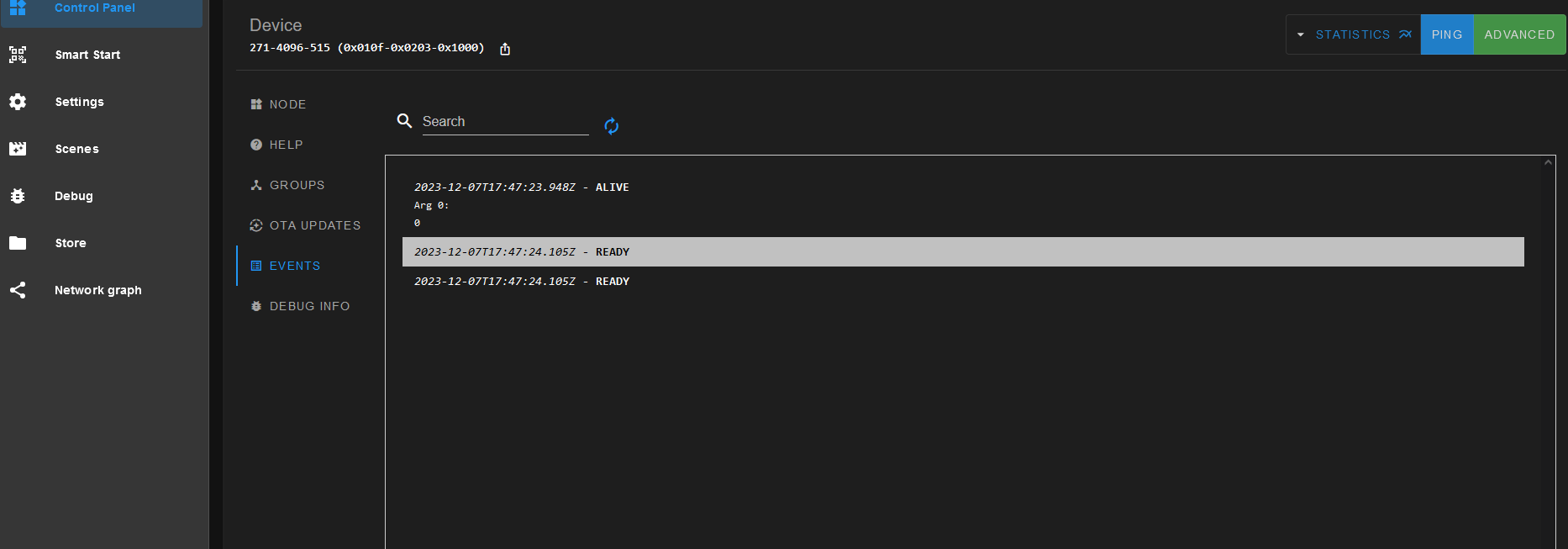Click the Debug bug icon in sidebar
1568x549 pixels.
pos(18,196)
